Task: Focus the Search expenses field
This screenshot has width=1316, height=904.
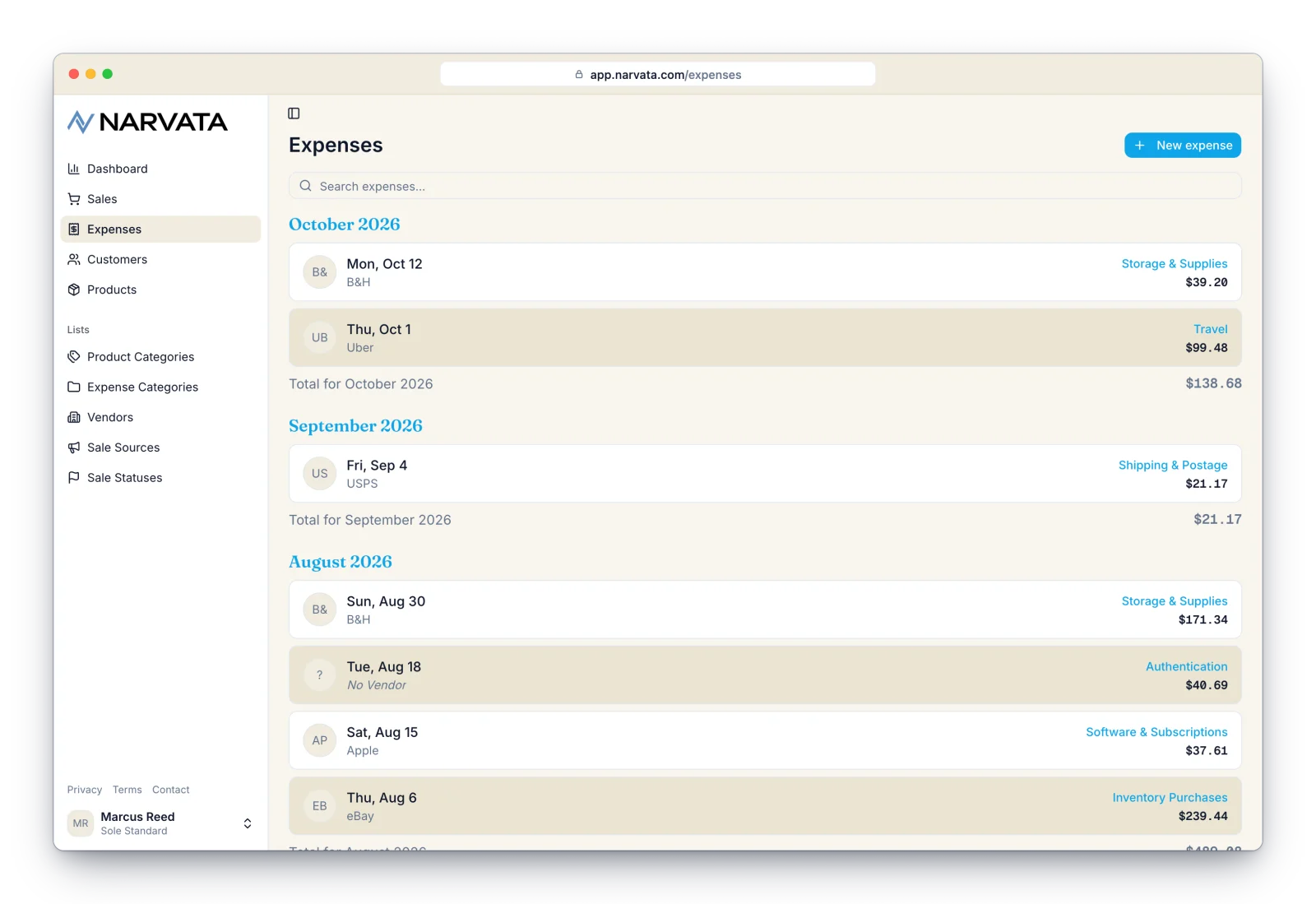Action: 765,186
